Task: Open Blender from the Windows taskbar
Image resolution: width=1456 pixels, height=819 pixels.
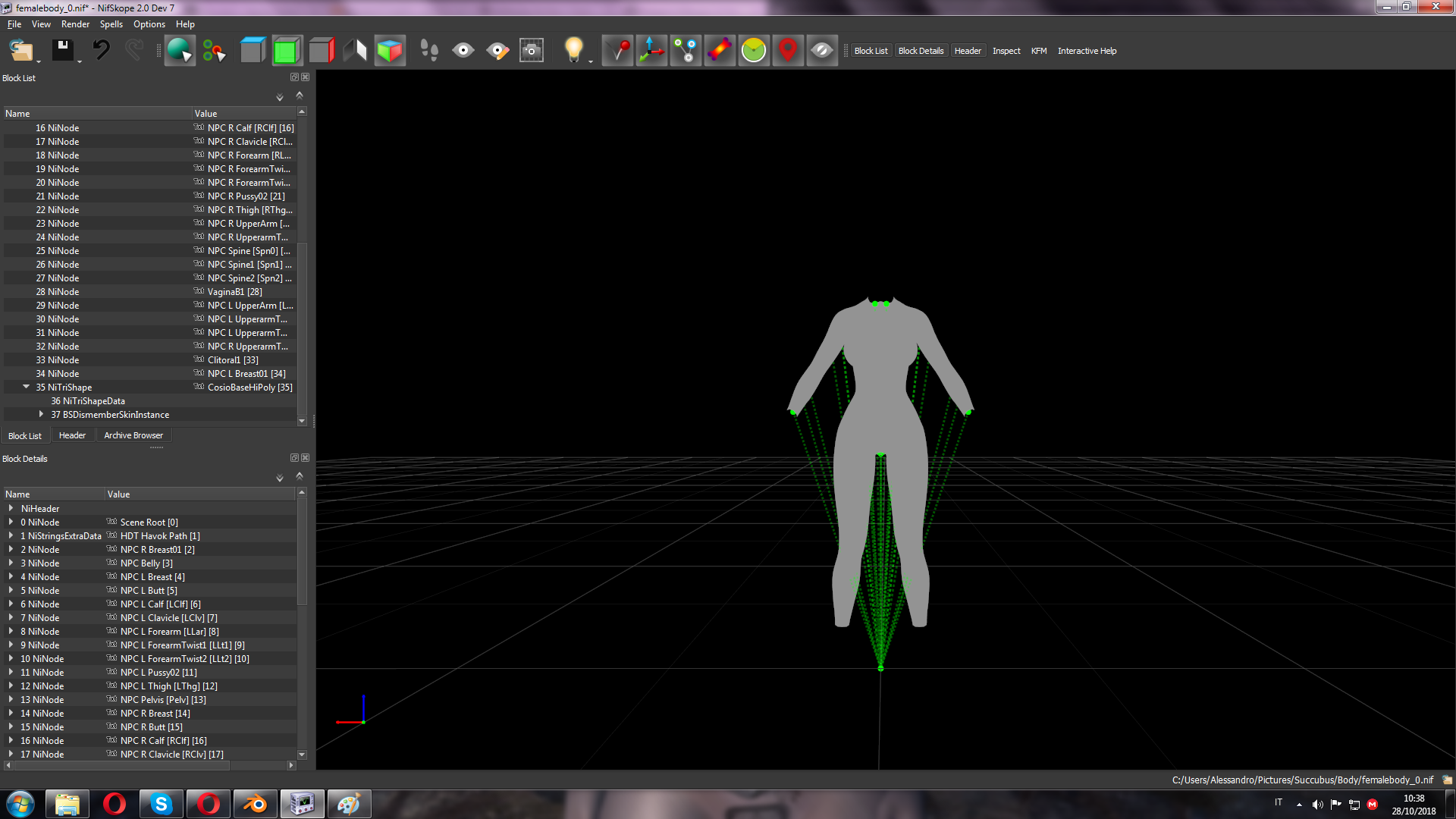Action: (x=255, y=804)
